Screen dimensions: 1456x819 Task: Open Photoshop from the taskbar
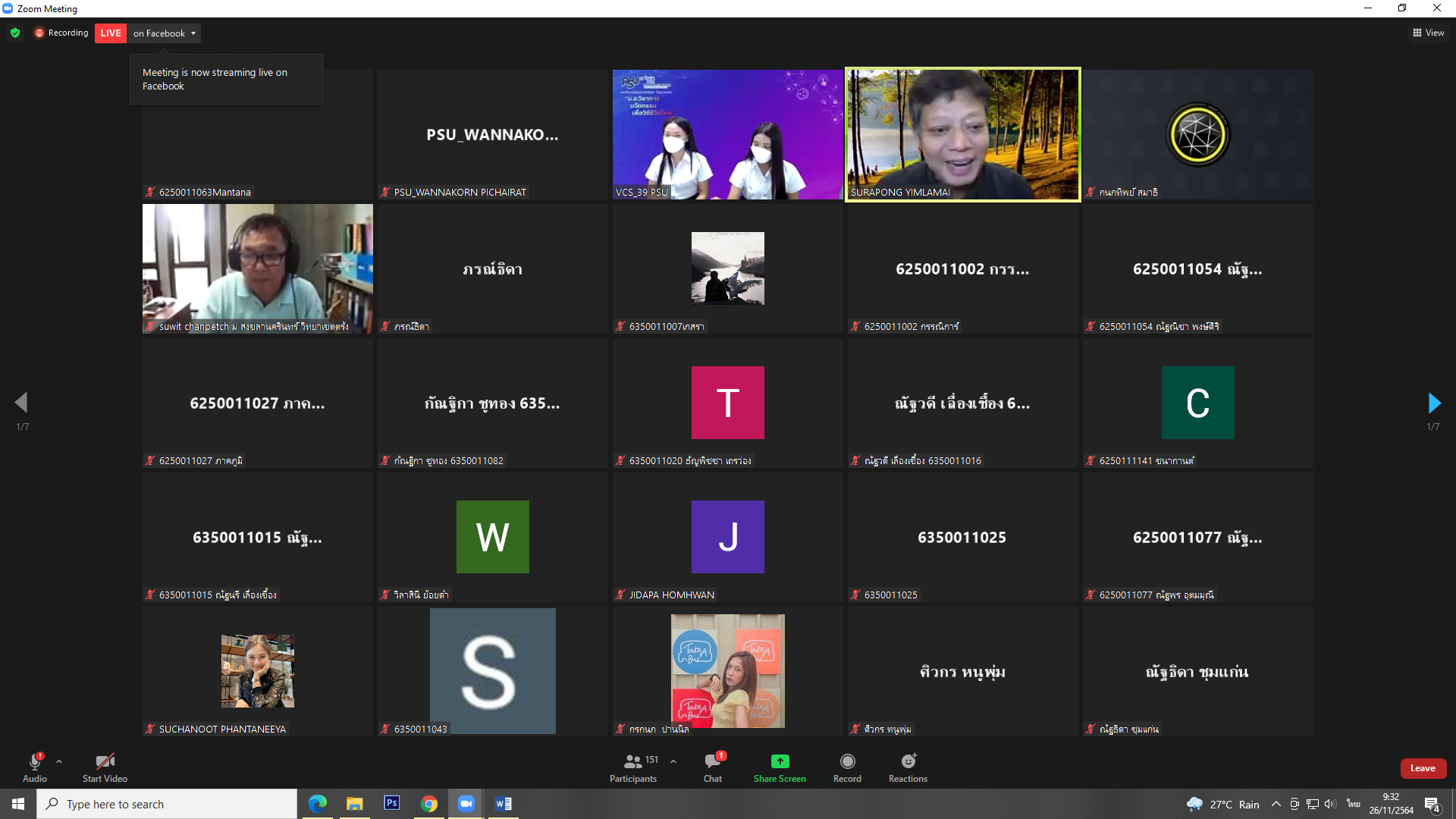pyautogui.click(x=392, y=803)
